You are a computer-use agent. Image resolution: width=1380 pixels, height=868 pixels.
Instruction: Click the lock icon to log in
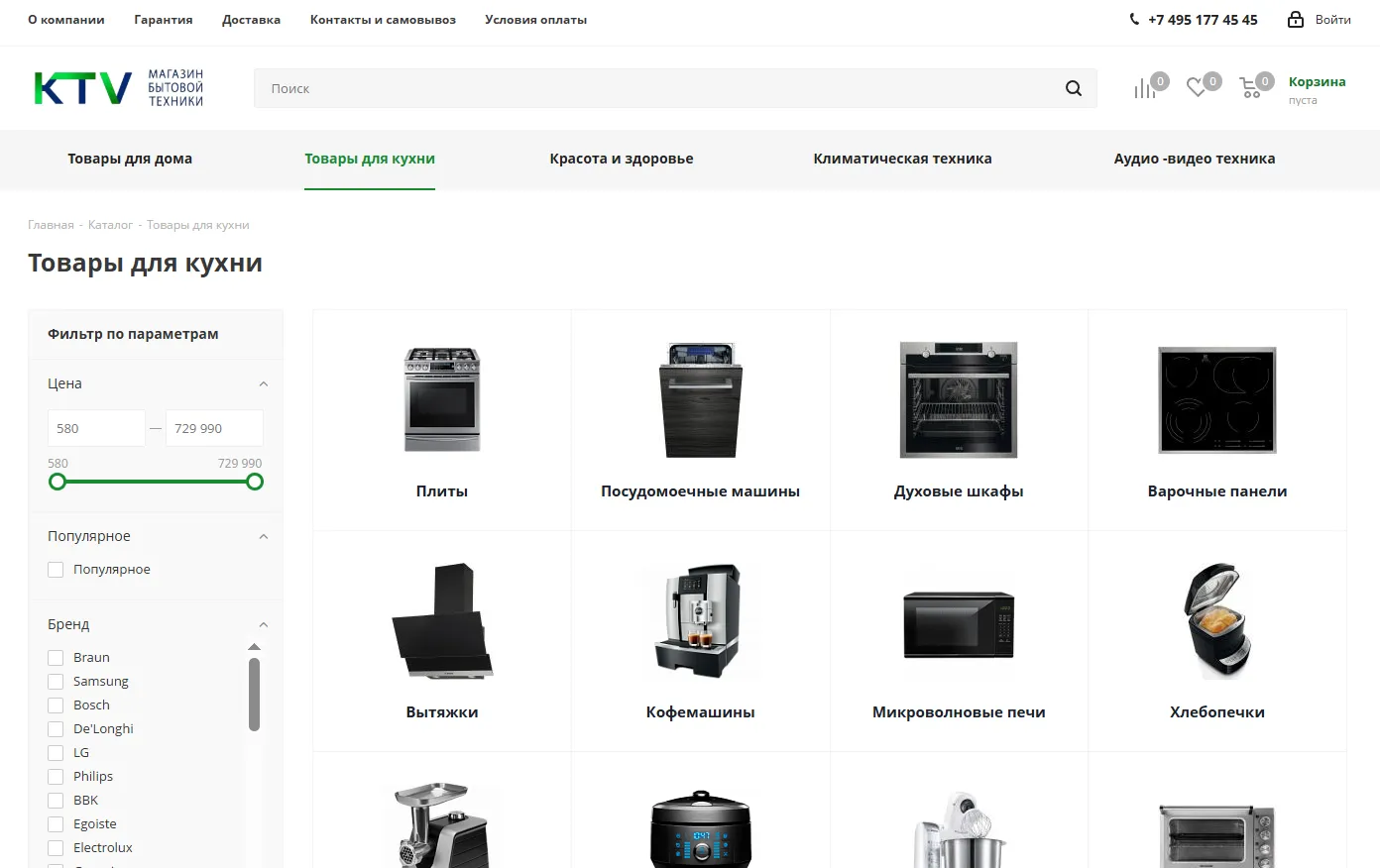pyautogui.click(x=1295, y=20)
